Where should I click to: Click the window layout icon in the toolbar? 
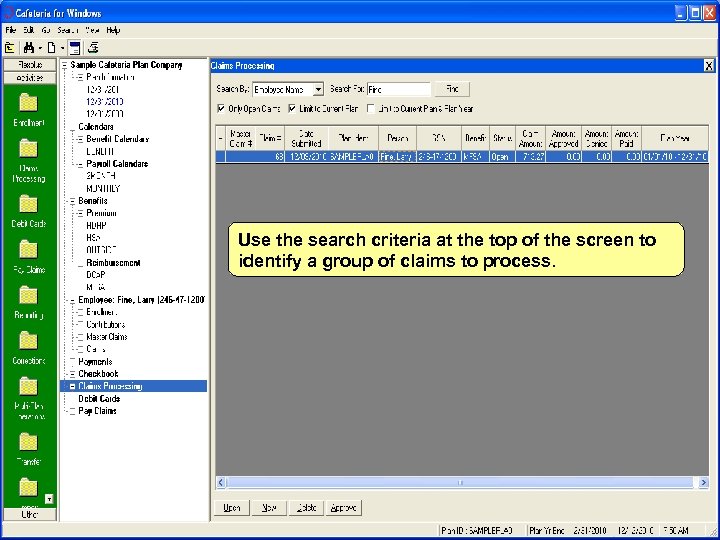pyautogui.click(x=74, y=48)
